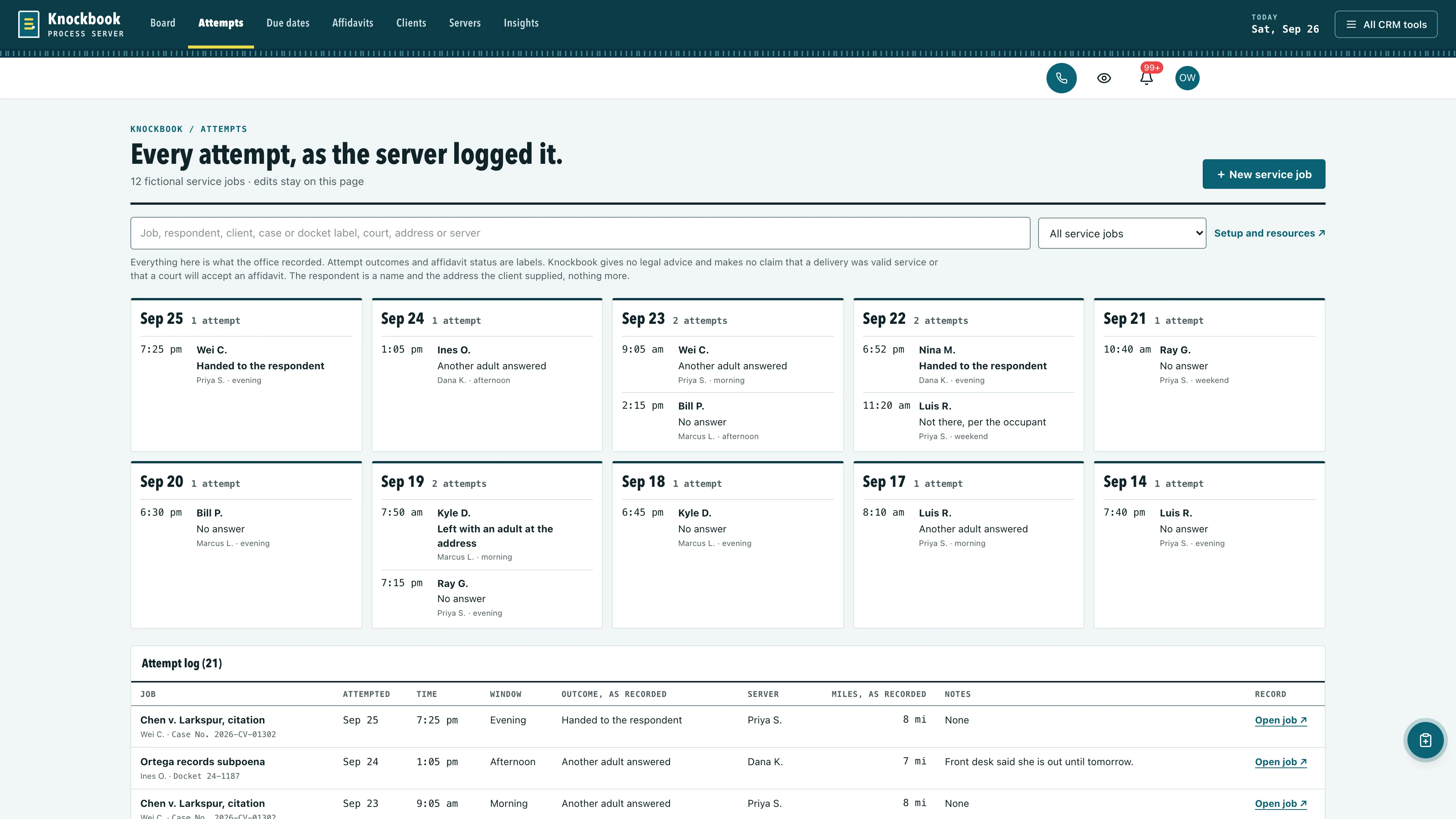Screen dimensions: 1456x819
Task: Click the SERVER column header
Action: (x=763, y=694)
